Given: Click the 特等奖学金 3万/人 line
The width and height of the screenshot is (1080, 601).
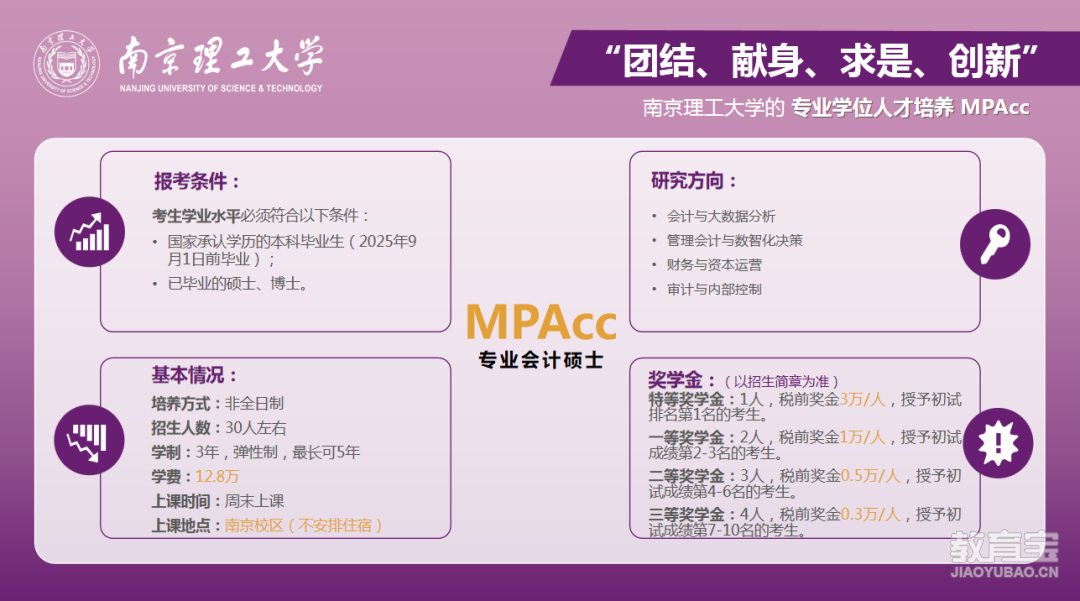Looking at the screenshot, I should pos(804,406).
